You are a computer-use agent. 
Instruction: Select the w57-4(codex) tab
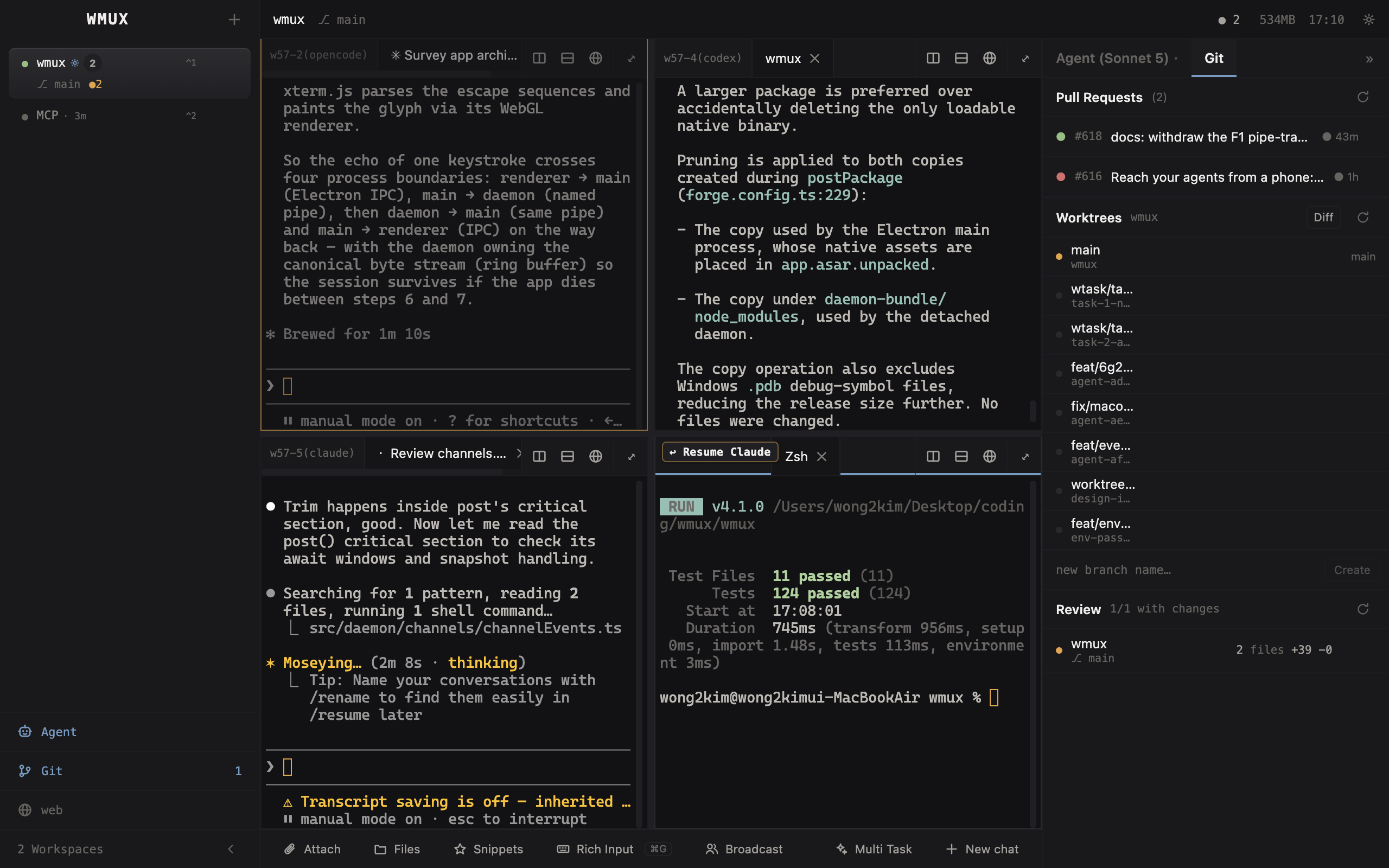[x=703, y=58]
